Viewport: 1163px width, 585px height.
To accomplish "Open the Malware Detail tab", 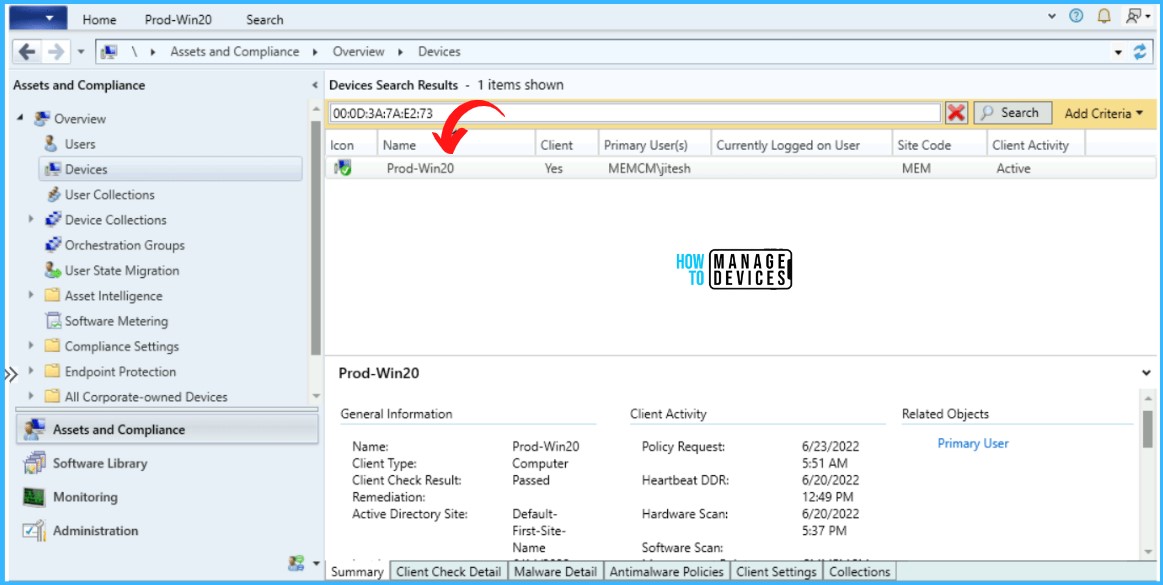I will pyautogui.click(x=556, y=572).
